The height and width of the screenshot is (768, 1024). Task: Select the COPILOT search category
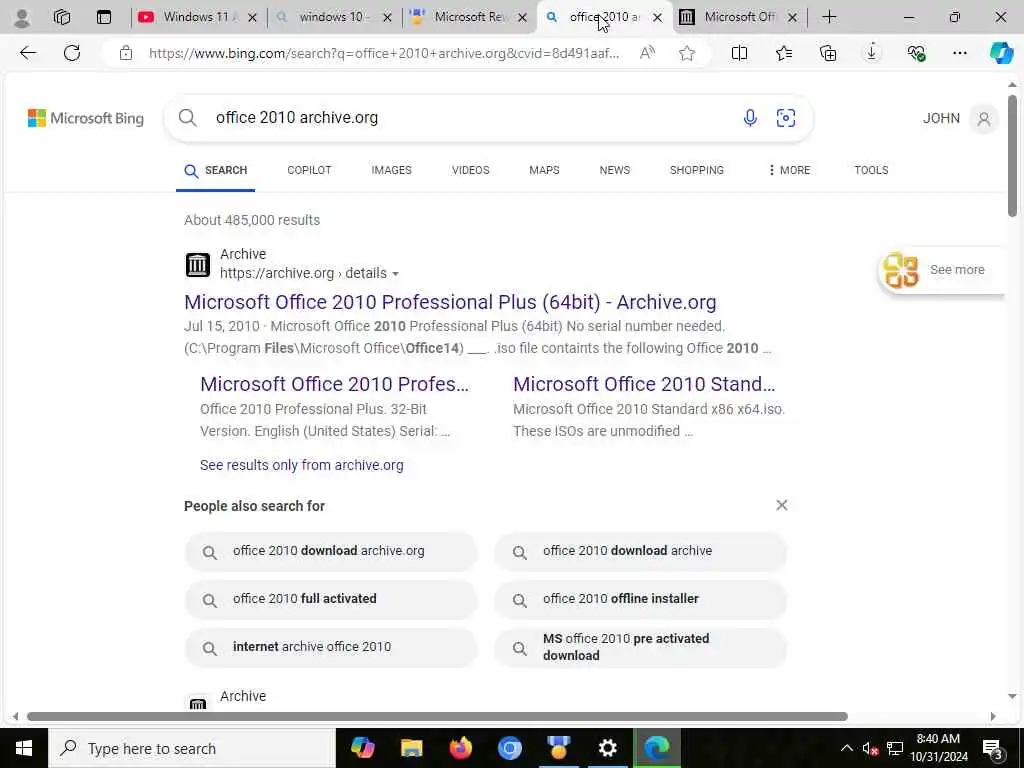pyautogui.click(x=309, y=170)
